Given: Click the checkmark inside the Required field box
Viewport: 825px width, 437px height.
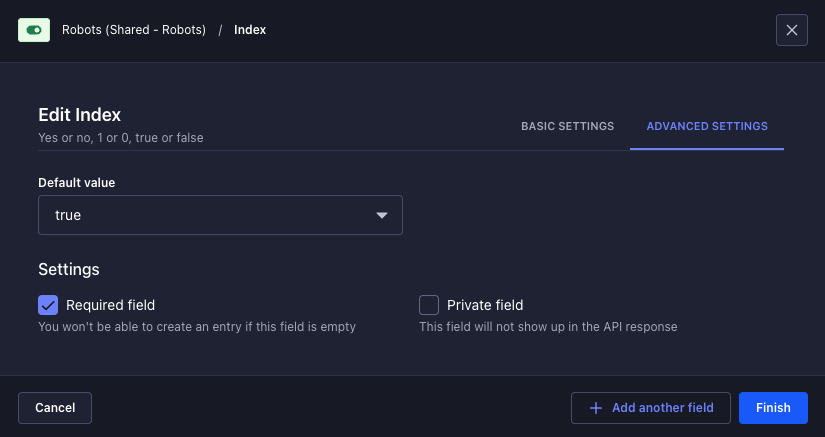Looking at the screenshot, I should (x=48, y=305).
